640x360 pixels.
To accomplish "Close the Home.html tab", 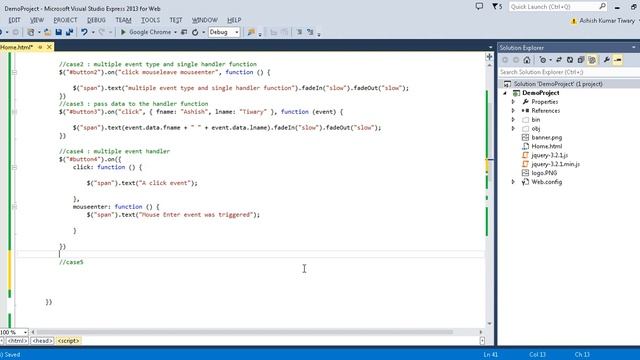I will (49, 47).
